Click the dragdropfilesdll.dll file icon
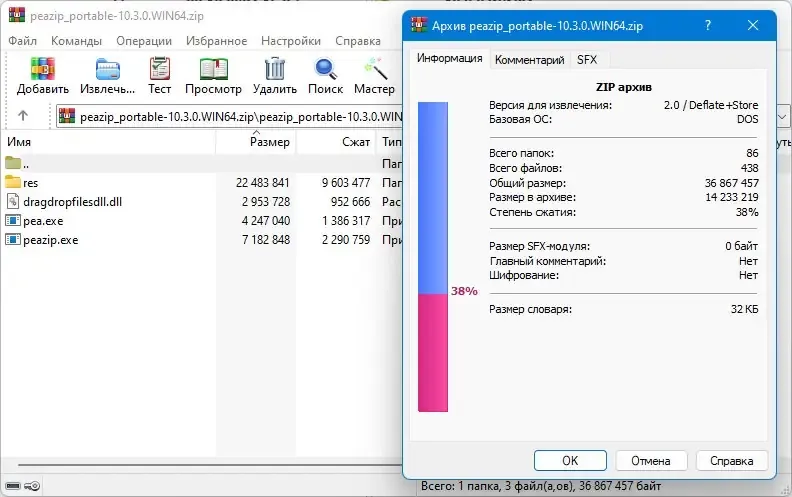Viewport: 792px width, 497px height. 13,201
